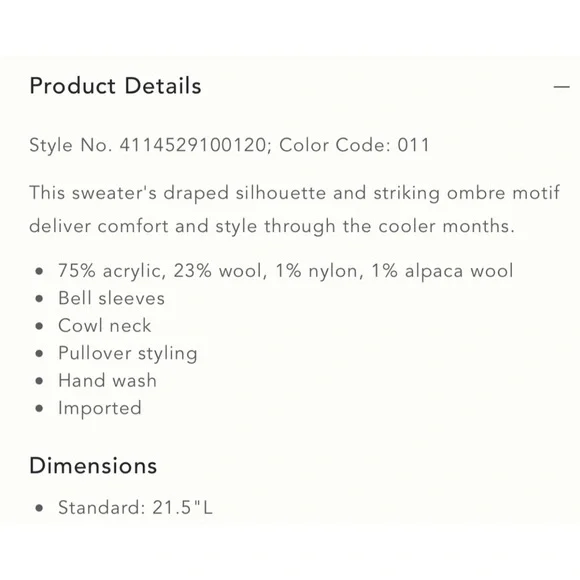580x580 pixels.
Task: Click the Standard: 21.5"L dimension entry
Action: click(x=135, y=508)
